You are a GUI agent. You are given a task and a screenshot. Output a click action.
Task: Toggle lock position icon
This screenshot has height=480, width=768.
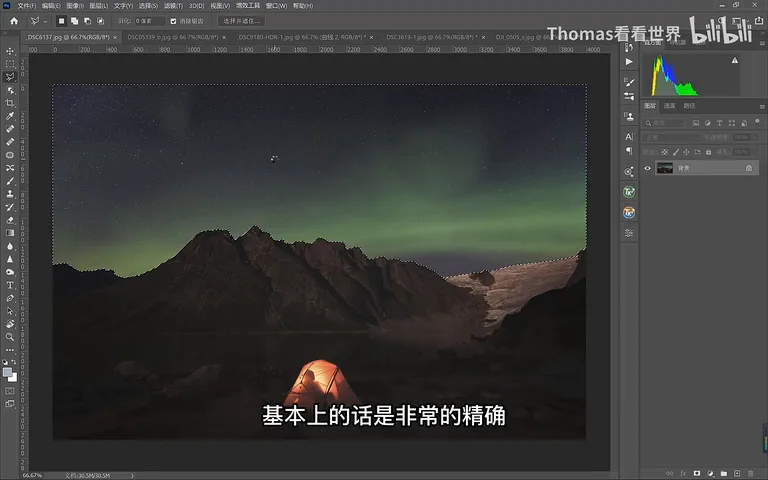(x=686, y=152)
